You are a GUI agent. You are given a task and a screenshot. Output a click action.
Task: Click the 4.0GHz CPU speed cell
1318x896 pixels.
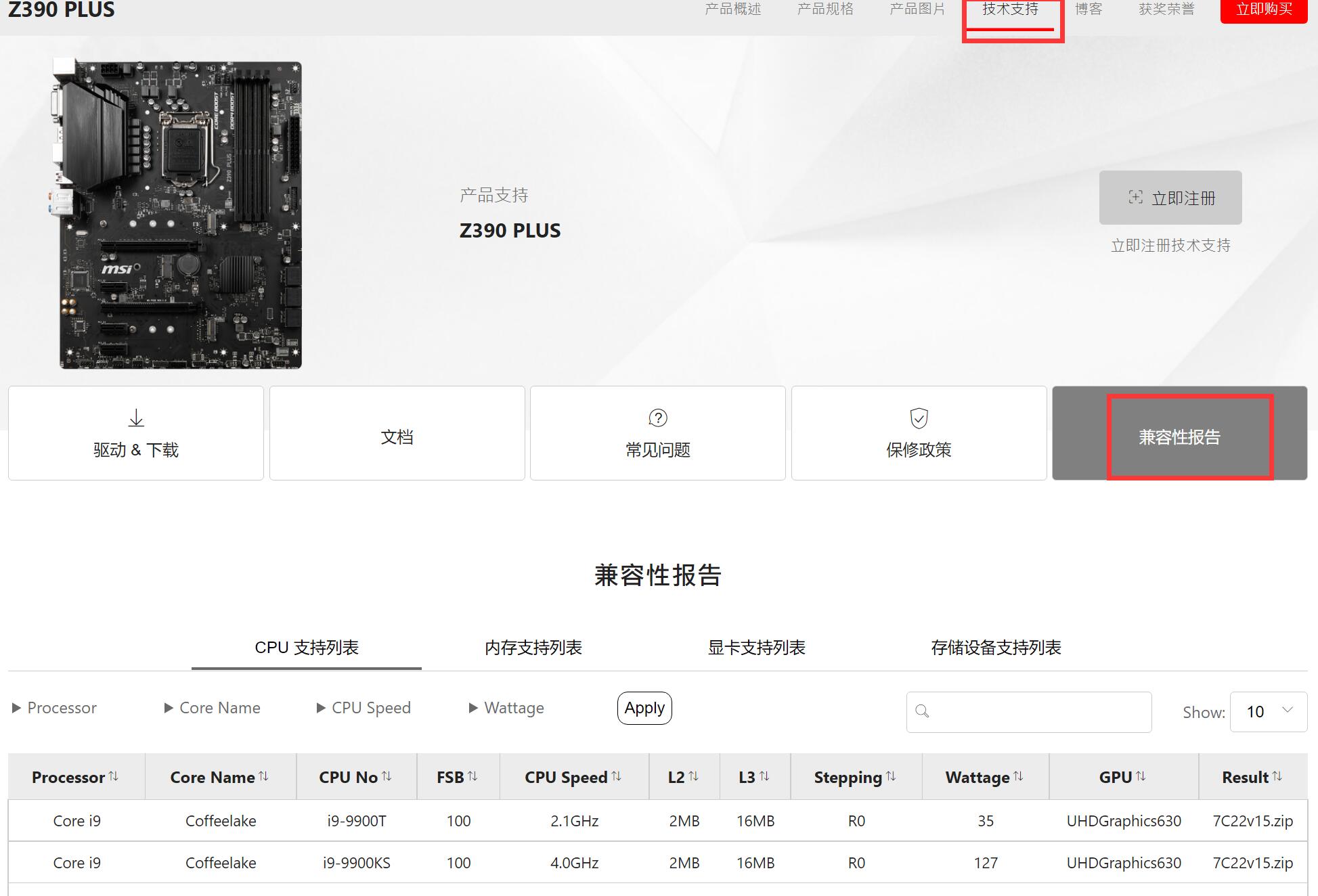pos(574,863)
